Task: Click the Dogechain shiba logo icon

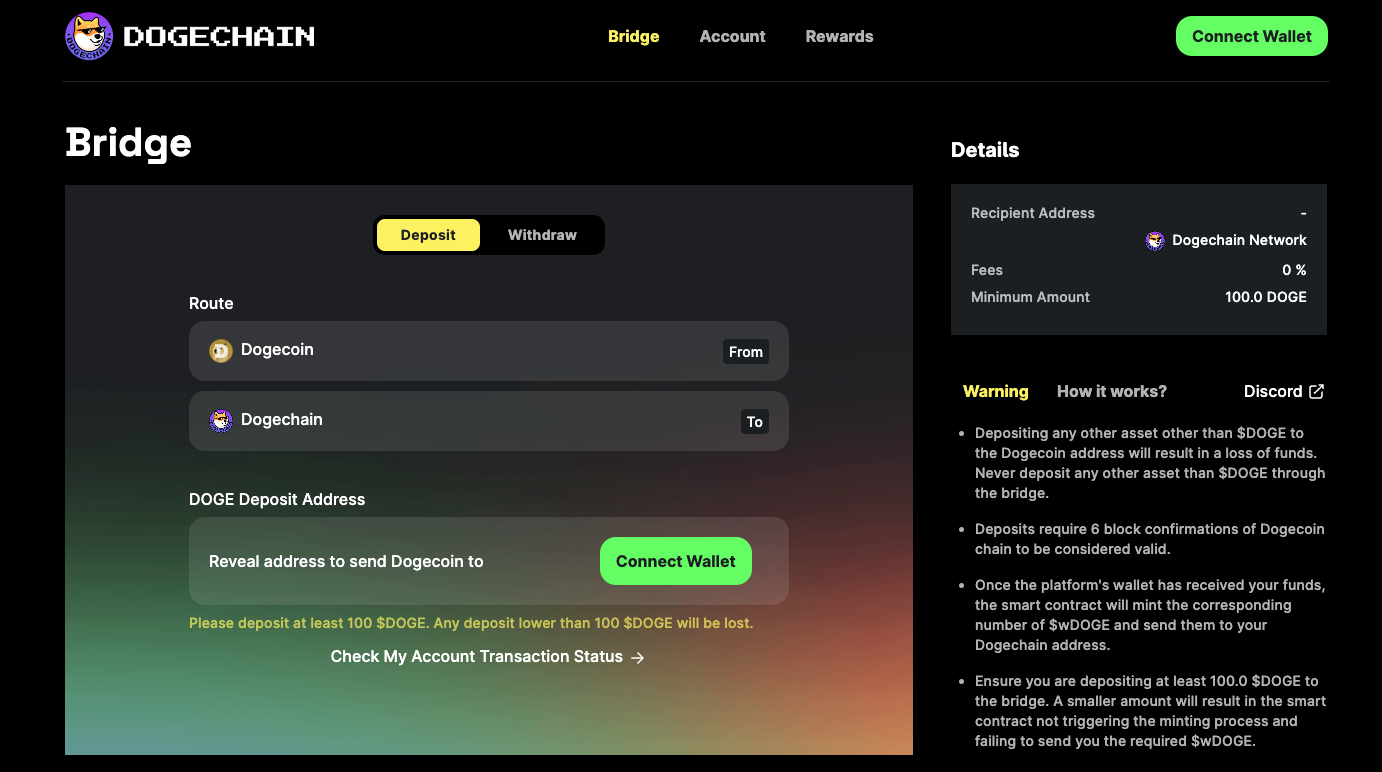Action: point(89,37)
